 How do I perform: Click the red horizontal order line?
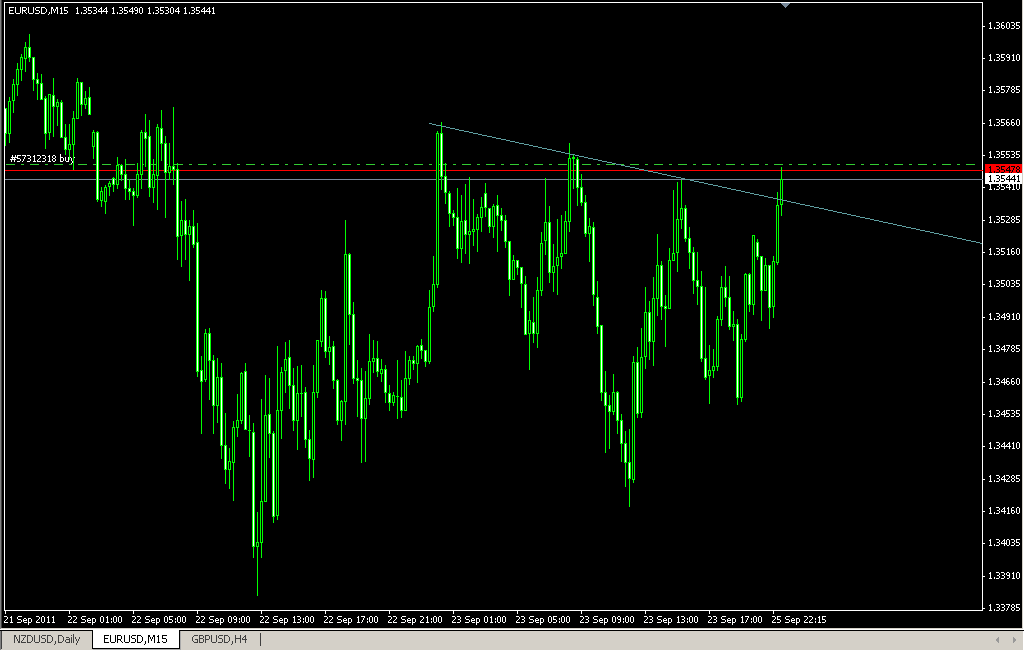[x=300, y=172]
